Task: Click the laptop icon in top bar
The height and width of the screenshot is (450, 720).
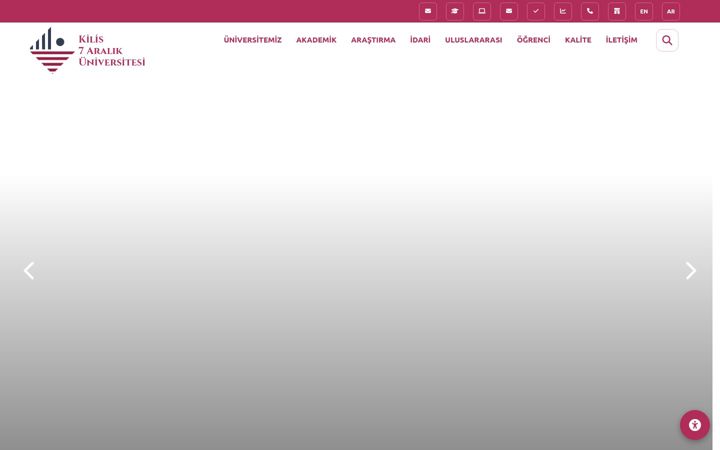Action: tap(482, 11)
